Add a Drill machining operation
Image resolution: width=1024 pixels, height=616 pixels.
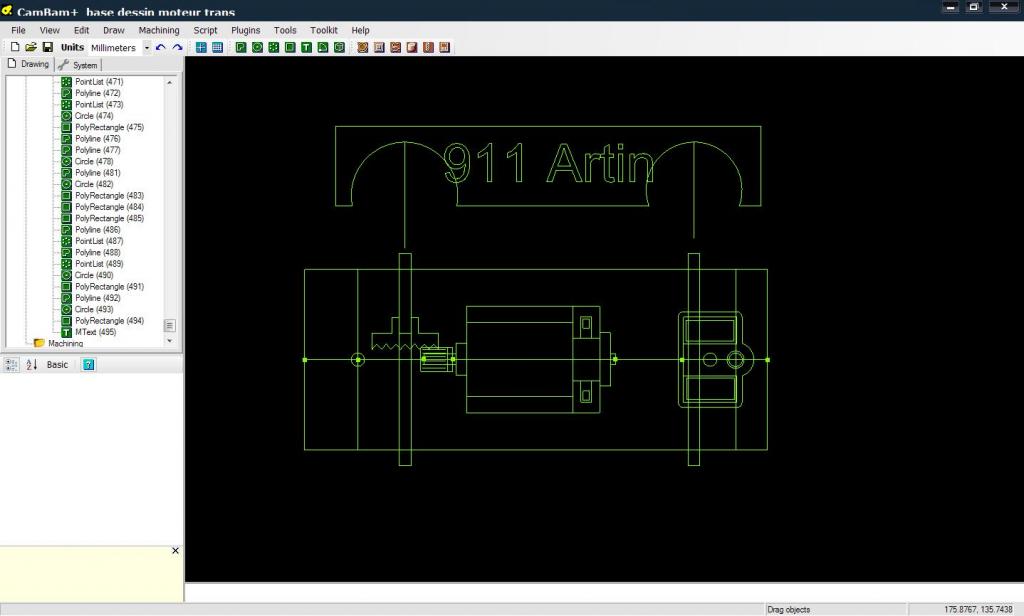[x=395, y=47]
